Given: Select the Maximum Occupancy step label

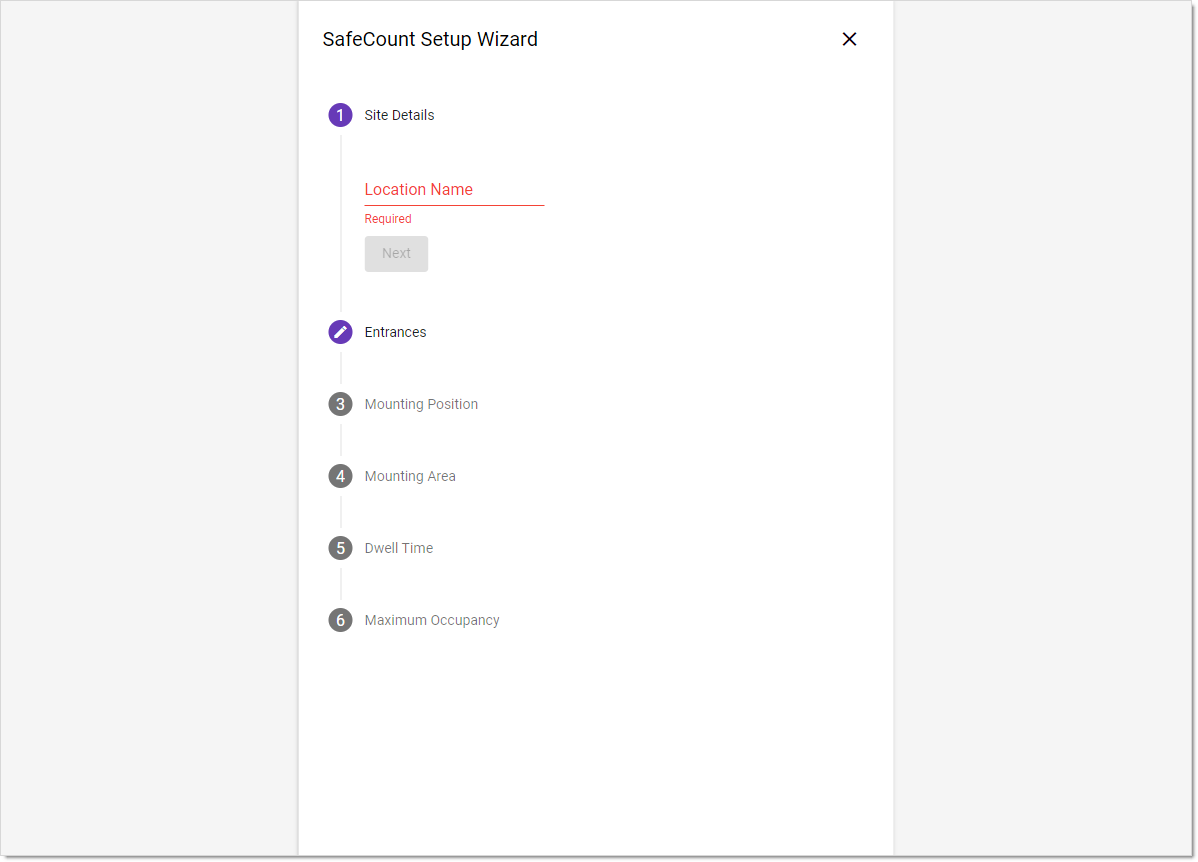Looking at the screenshot, I should point(432,620).
